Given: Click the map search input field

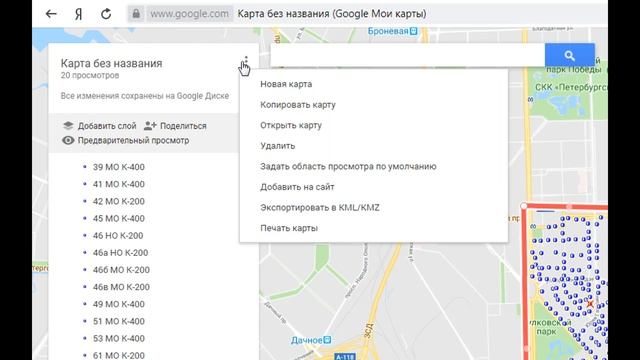Looking at the screenshot, I should [408, 55].
